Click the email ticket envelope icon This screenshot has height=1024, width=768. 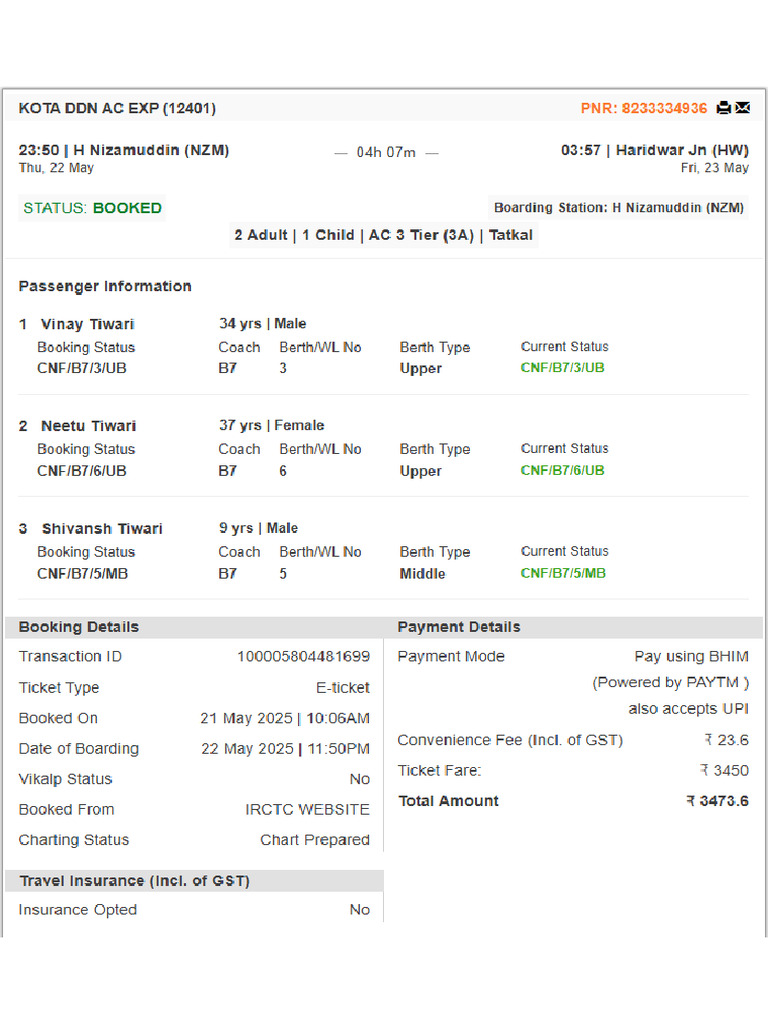click(742, 108)
